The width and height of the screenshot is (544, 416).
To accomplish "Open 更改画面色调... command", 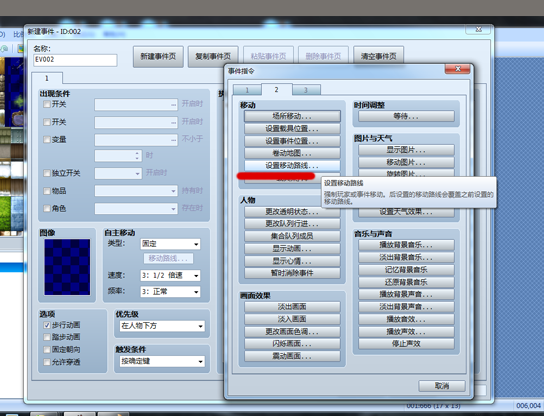I will tap(292, 331).
